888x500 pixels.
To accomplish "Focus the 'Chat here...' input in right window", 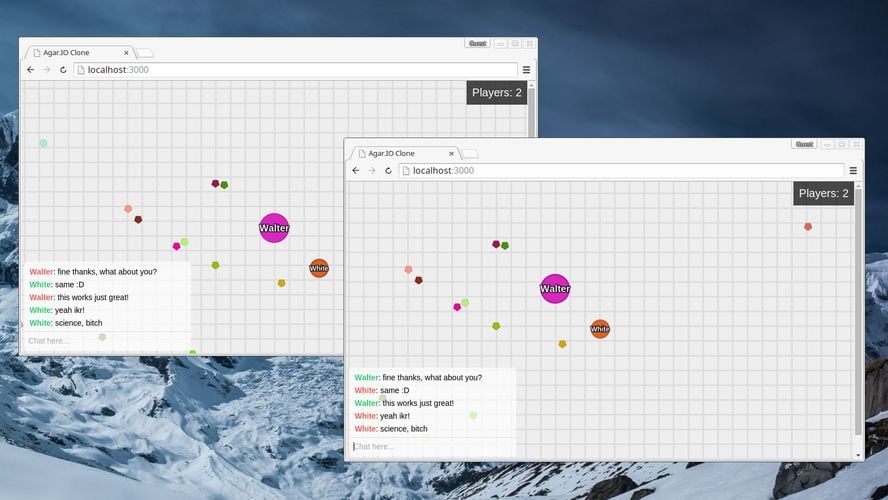I will tap(432, 447).
